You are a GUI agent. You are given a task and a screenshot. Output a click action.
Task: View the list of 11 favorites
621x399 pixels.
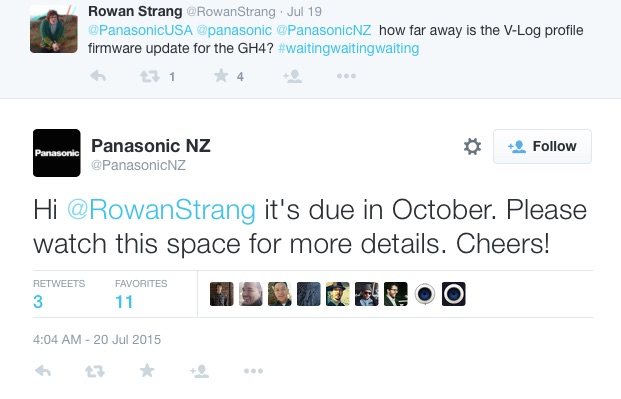point(141,294)
